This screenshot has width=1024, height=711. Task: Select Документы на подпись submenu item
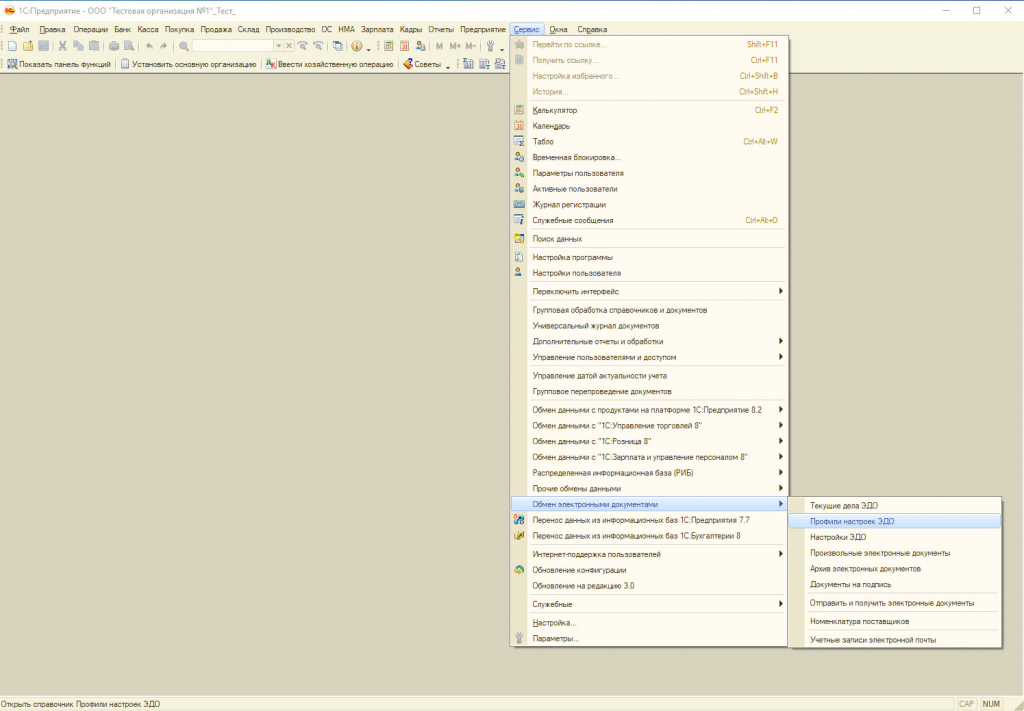point(895,584)
